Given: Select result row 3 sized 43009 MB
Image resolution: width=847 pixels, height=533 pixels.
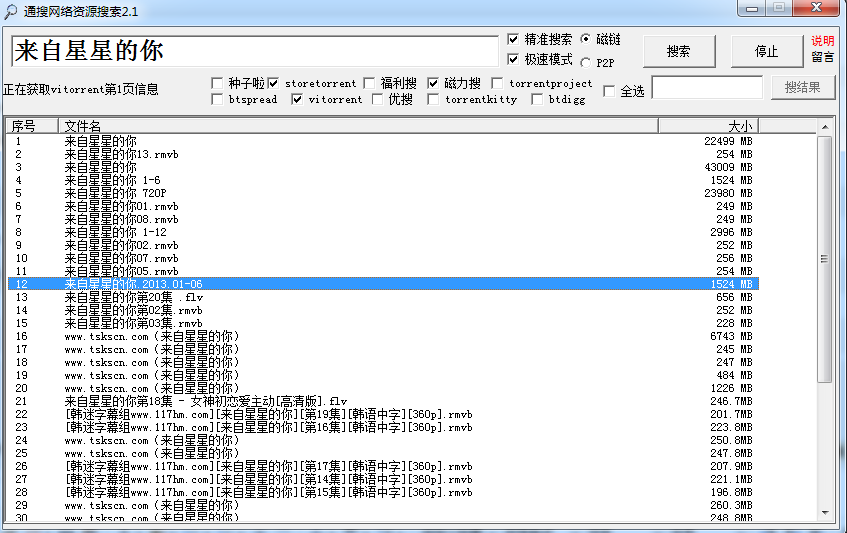Looking at the screenshot, I should click(383, 167).
